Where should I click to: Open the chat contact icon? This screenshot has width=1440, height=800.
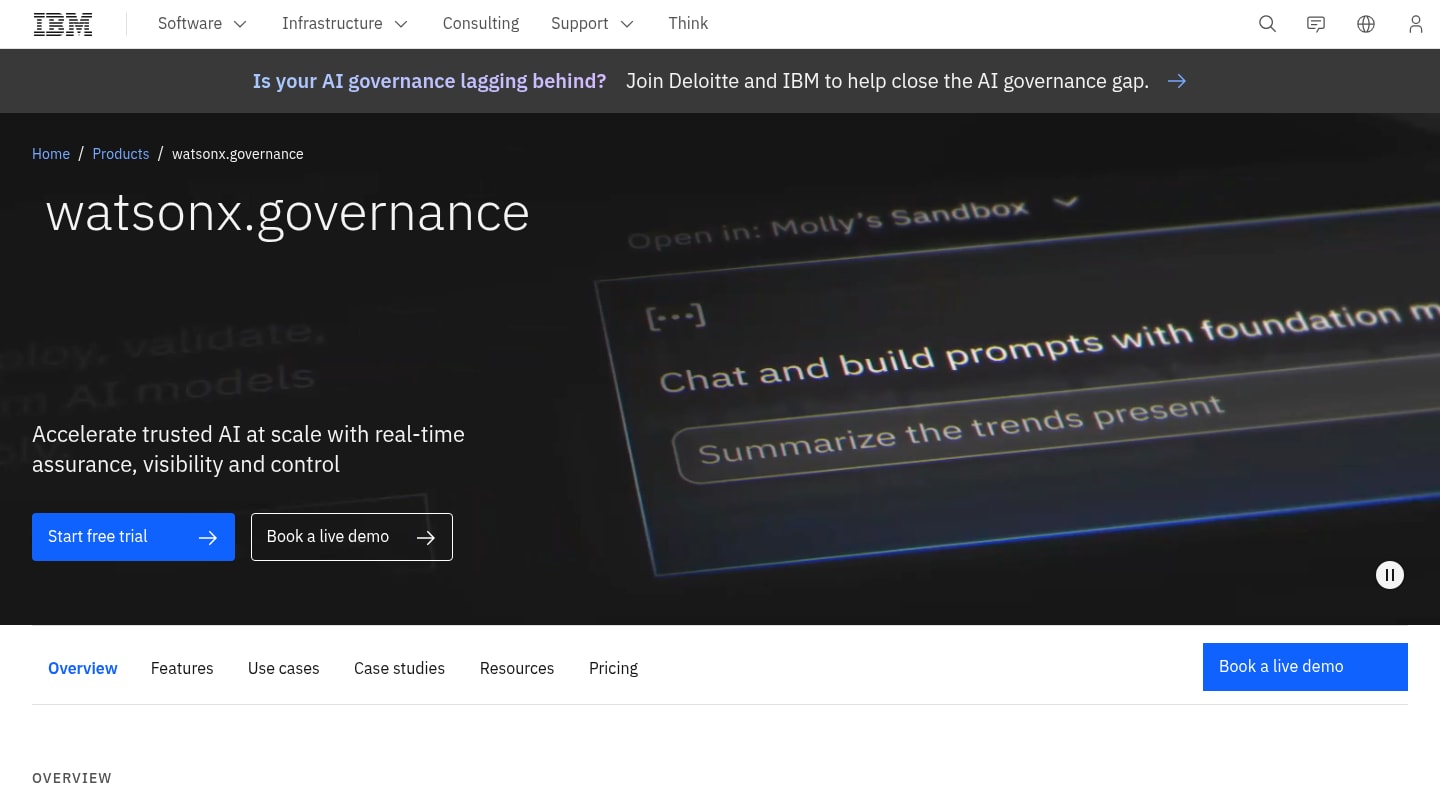coord(1316,24)
